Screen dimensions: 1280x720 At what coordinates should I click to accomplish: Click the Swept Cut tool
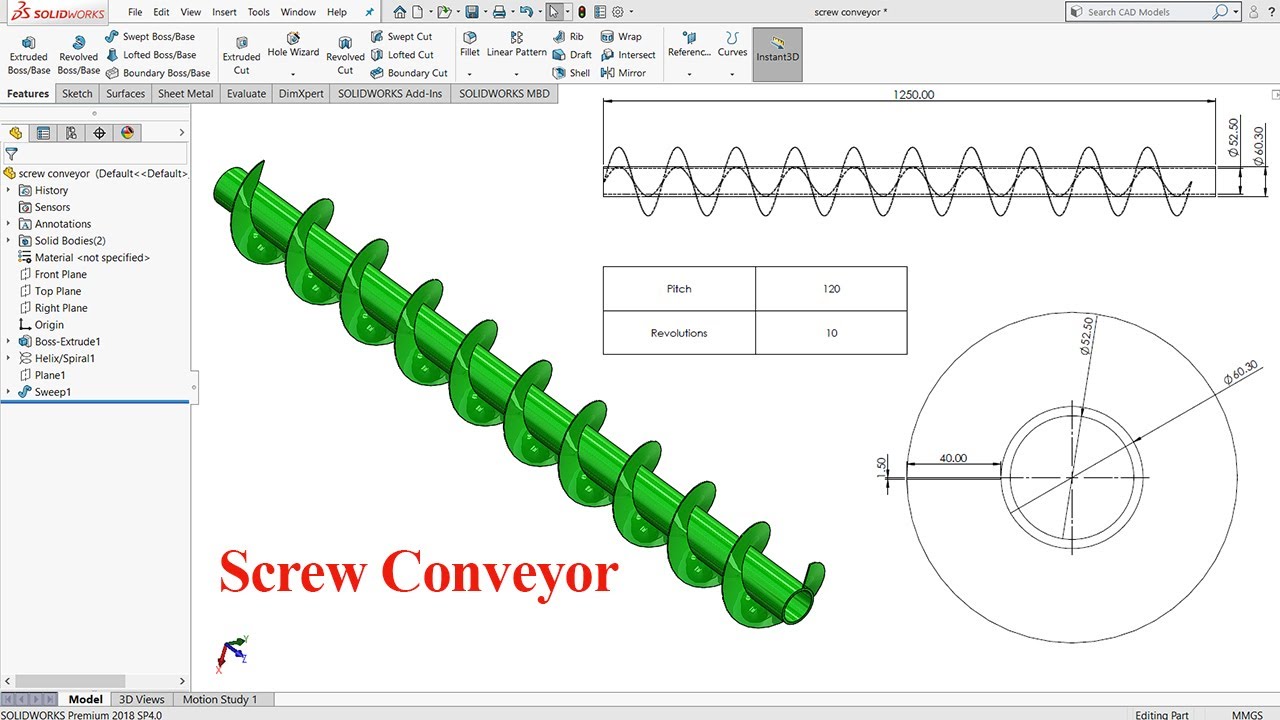pyautogui.click(x=401, y=37)
